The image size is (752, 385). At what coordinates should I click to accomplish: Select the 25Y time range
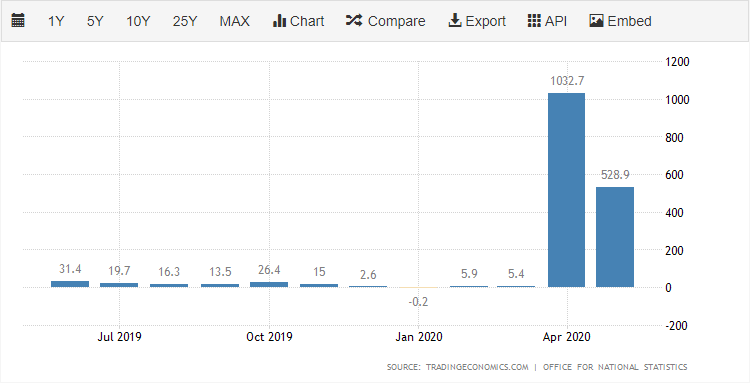point(185,21)
